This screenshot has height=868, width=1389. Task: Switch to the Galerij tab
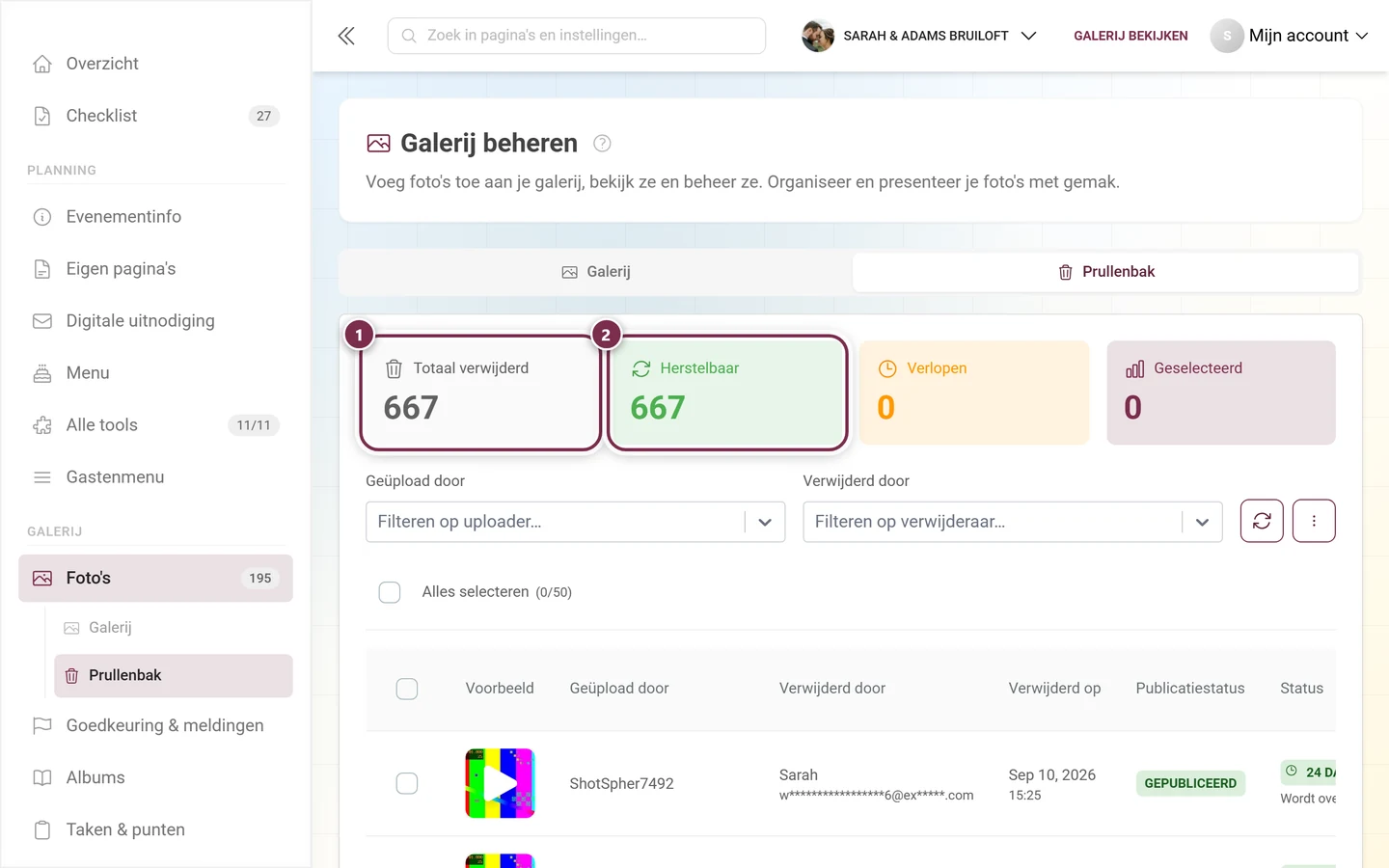[x=596, y=272]
